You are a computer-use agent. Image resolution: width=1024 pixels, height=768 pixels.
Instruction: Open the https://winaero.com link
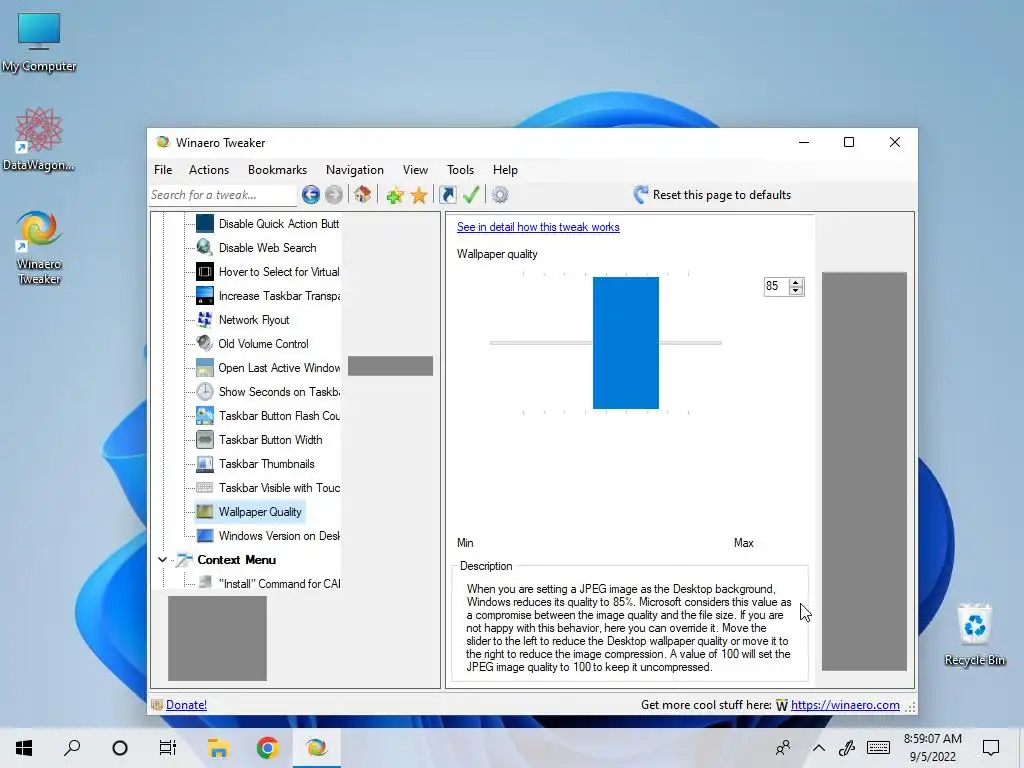[845, 705]
